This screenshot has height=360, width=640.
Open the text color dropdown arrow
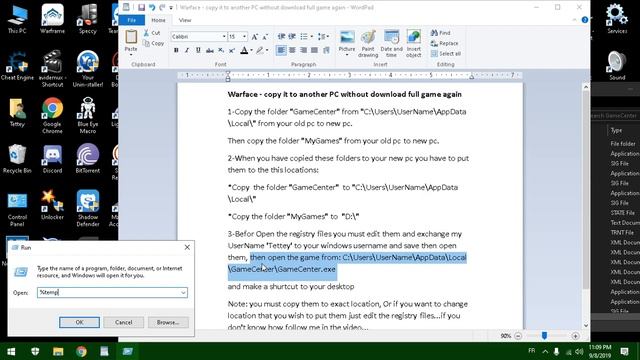(251, 50)
